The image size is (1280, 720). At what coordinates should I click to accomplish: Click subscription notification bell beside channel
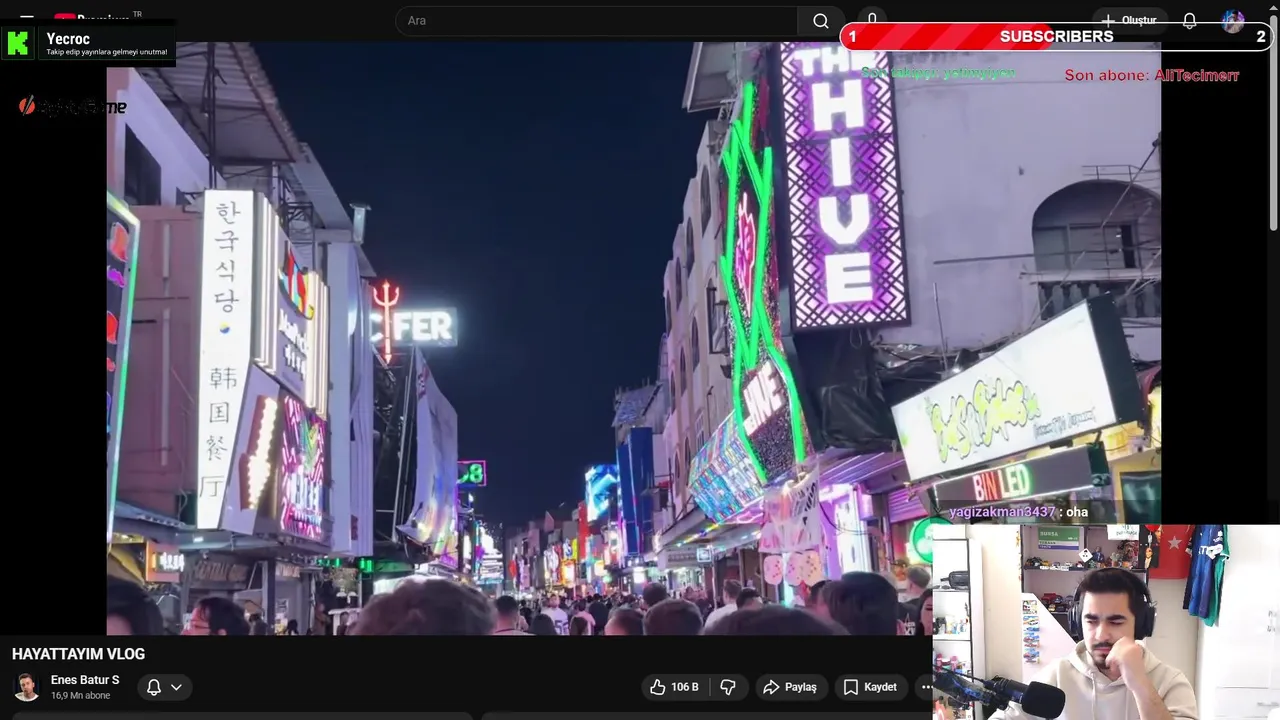pos(154,687)
